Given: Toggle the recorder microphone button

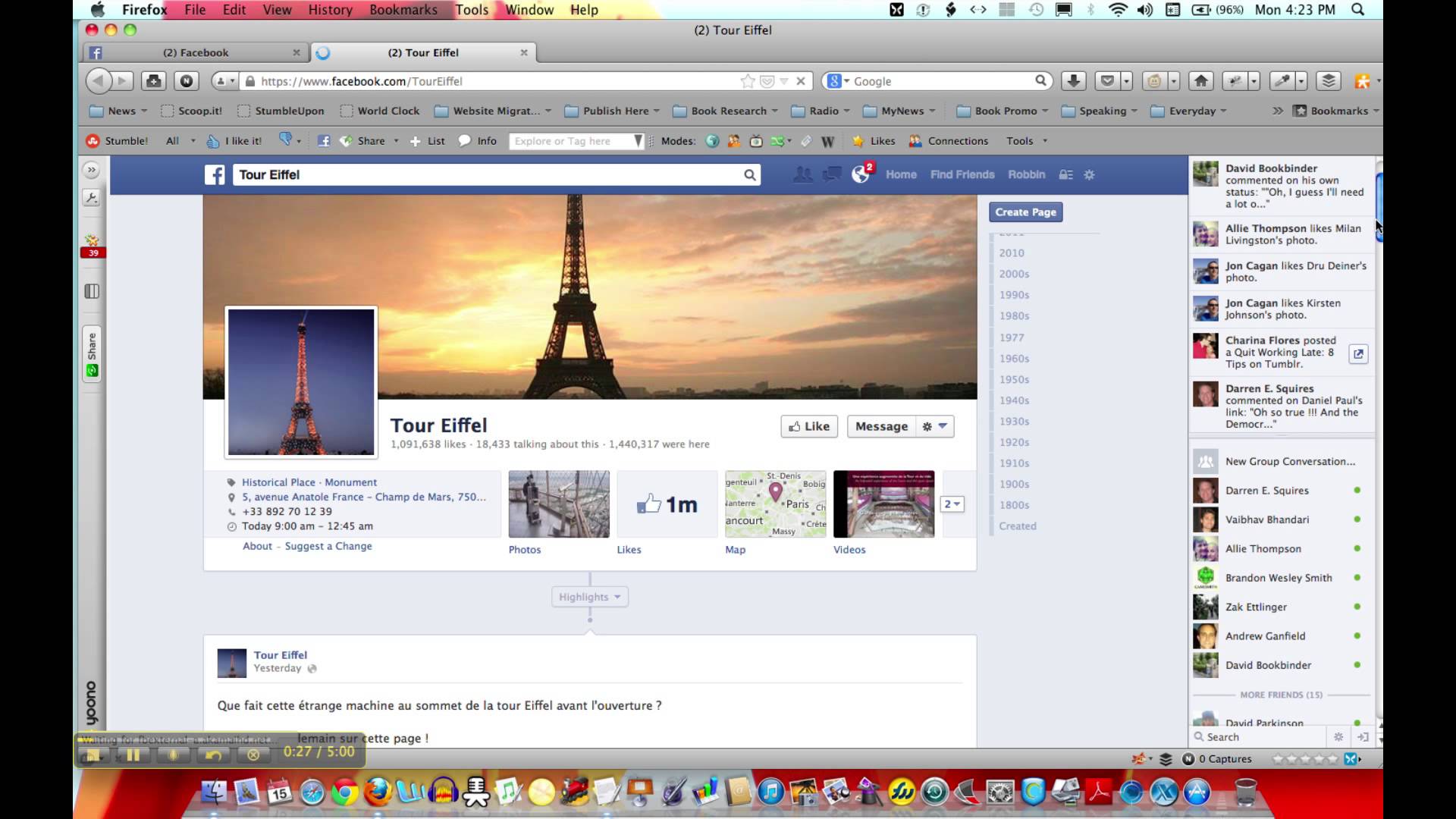Looking at the screenshot, I should pos(173,755).
